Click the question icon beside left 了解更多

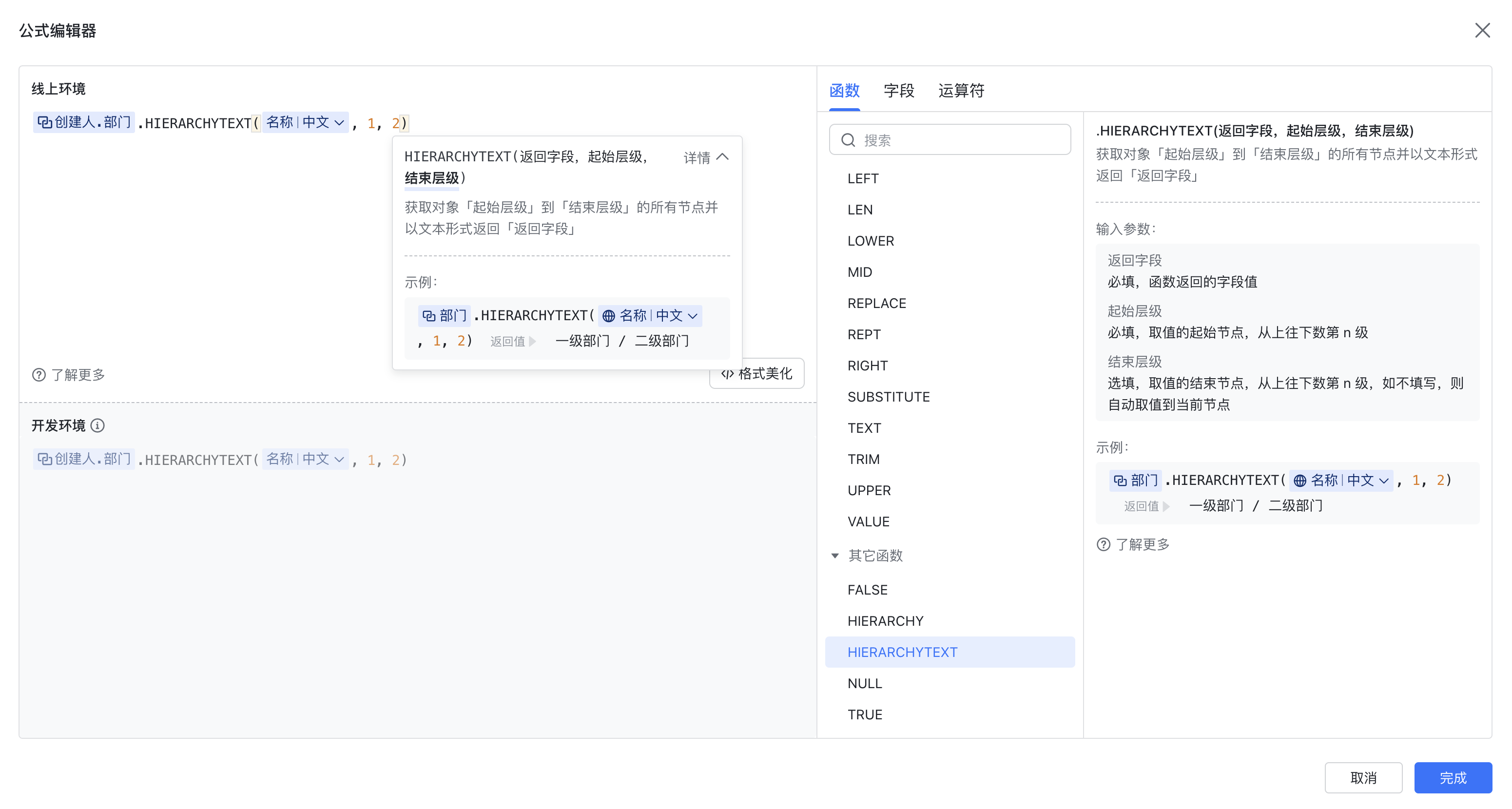(39, 375)
